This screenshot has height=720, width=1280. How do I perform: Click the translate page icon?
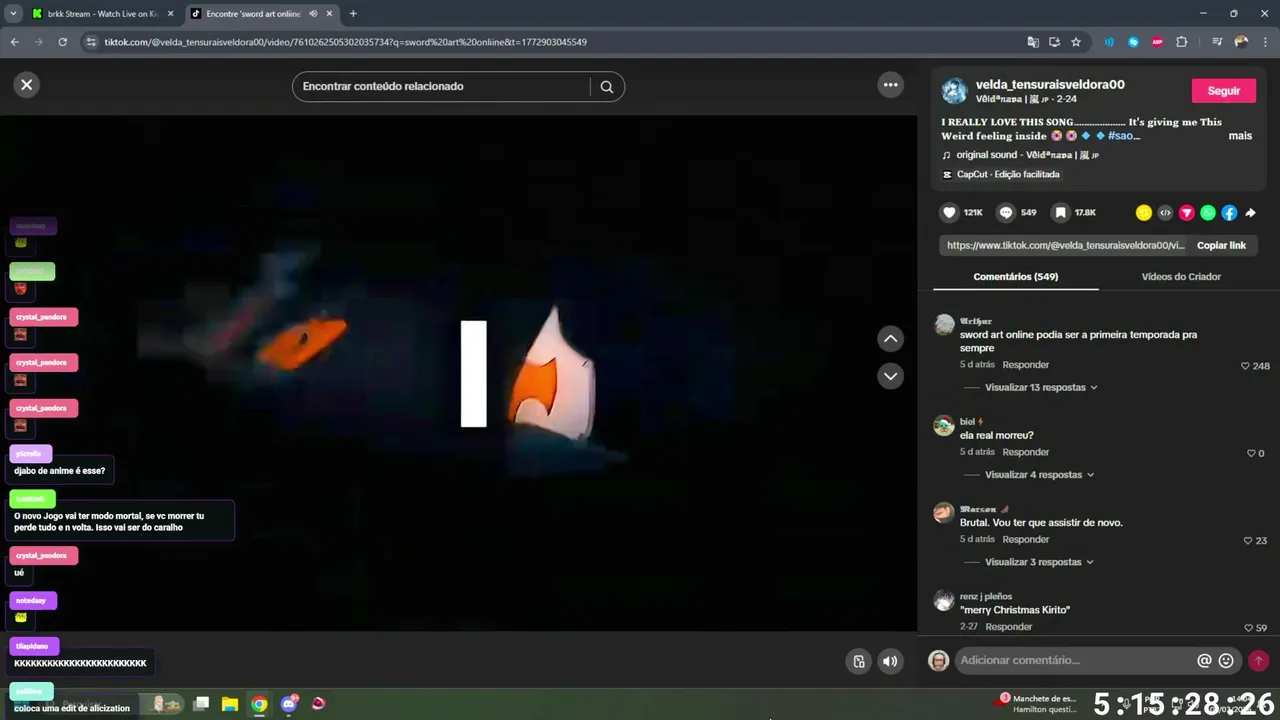tap(1033, 42)
